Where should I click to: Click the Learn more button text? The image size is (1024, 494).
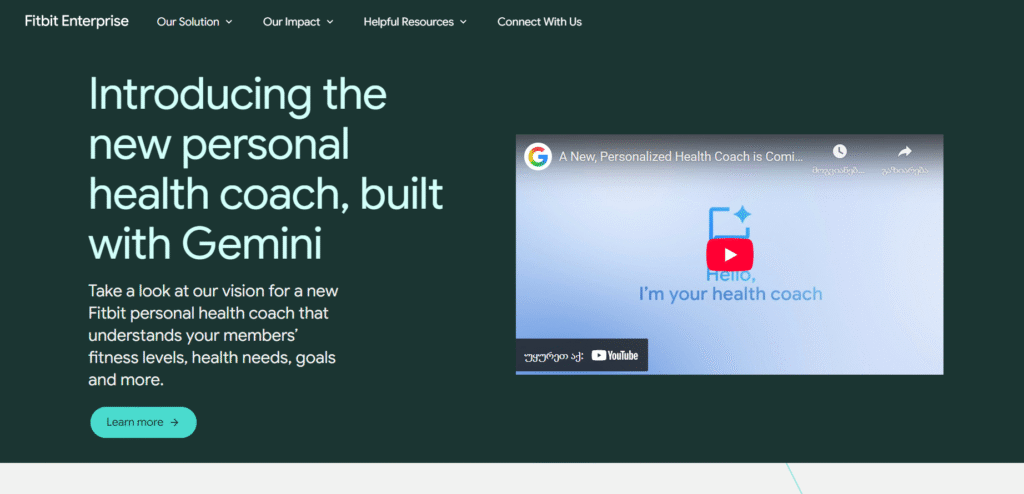pos(134,422)
